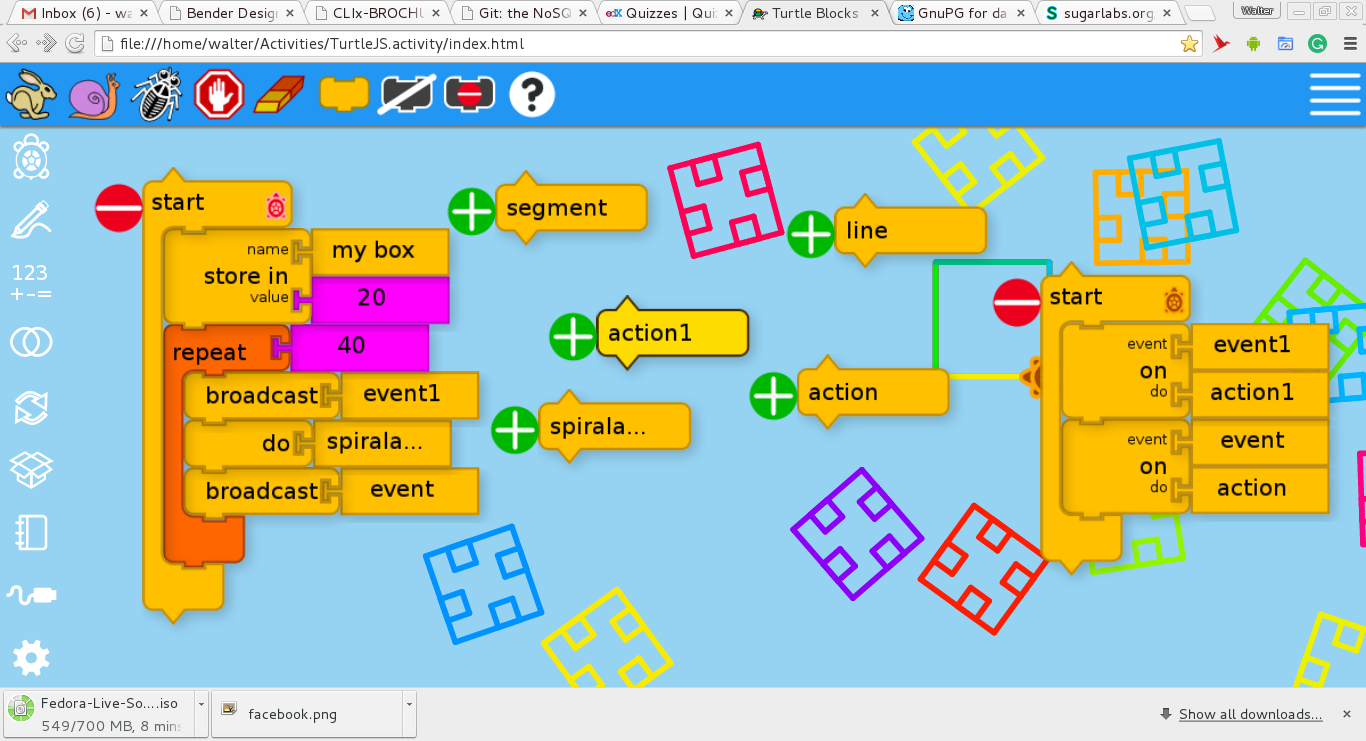Expand the collapsed segment action stack

(x=472, y=212)
